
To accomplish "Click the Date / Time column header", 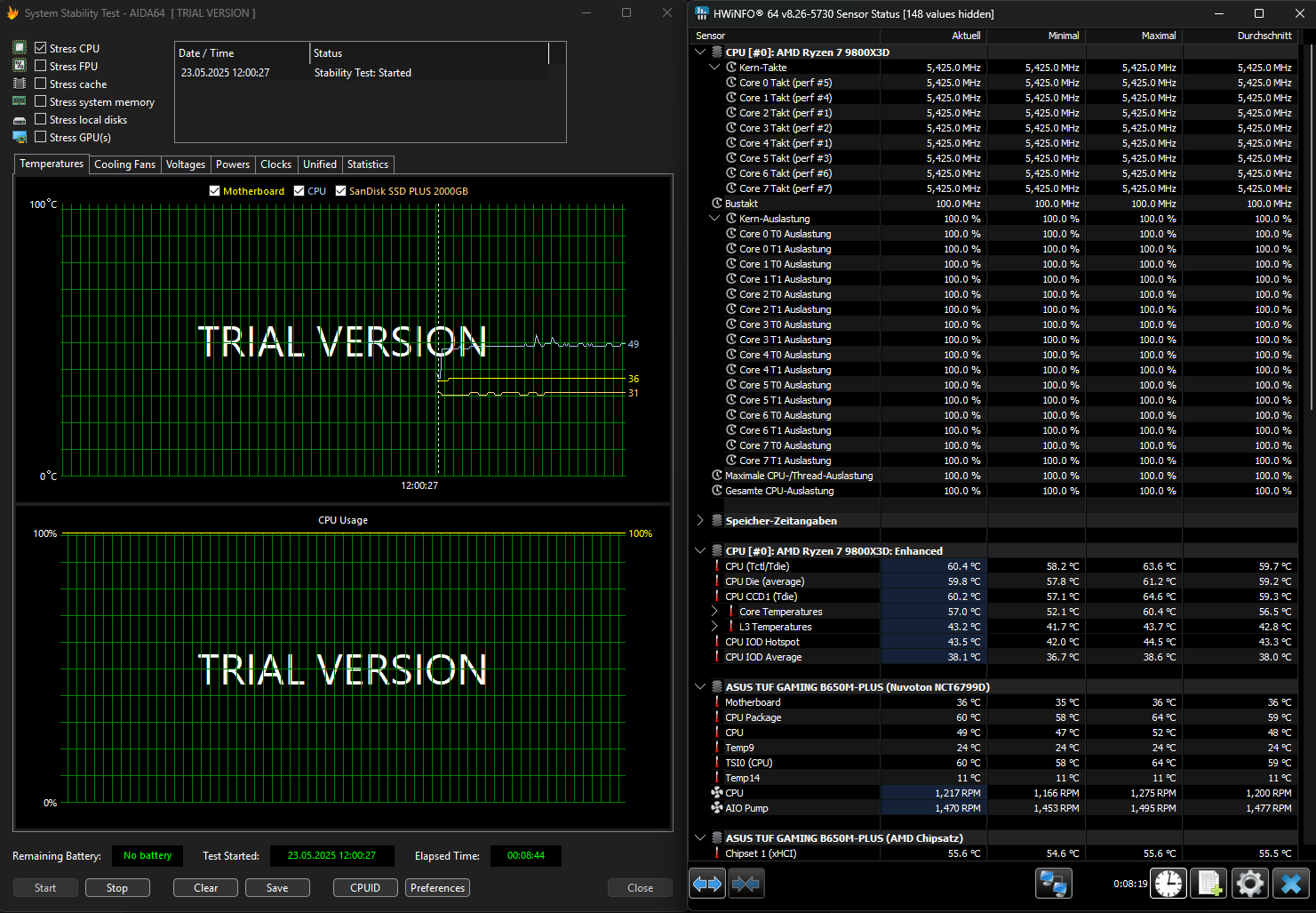I will tap(243, 53).
